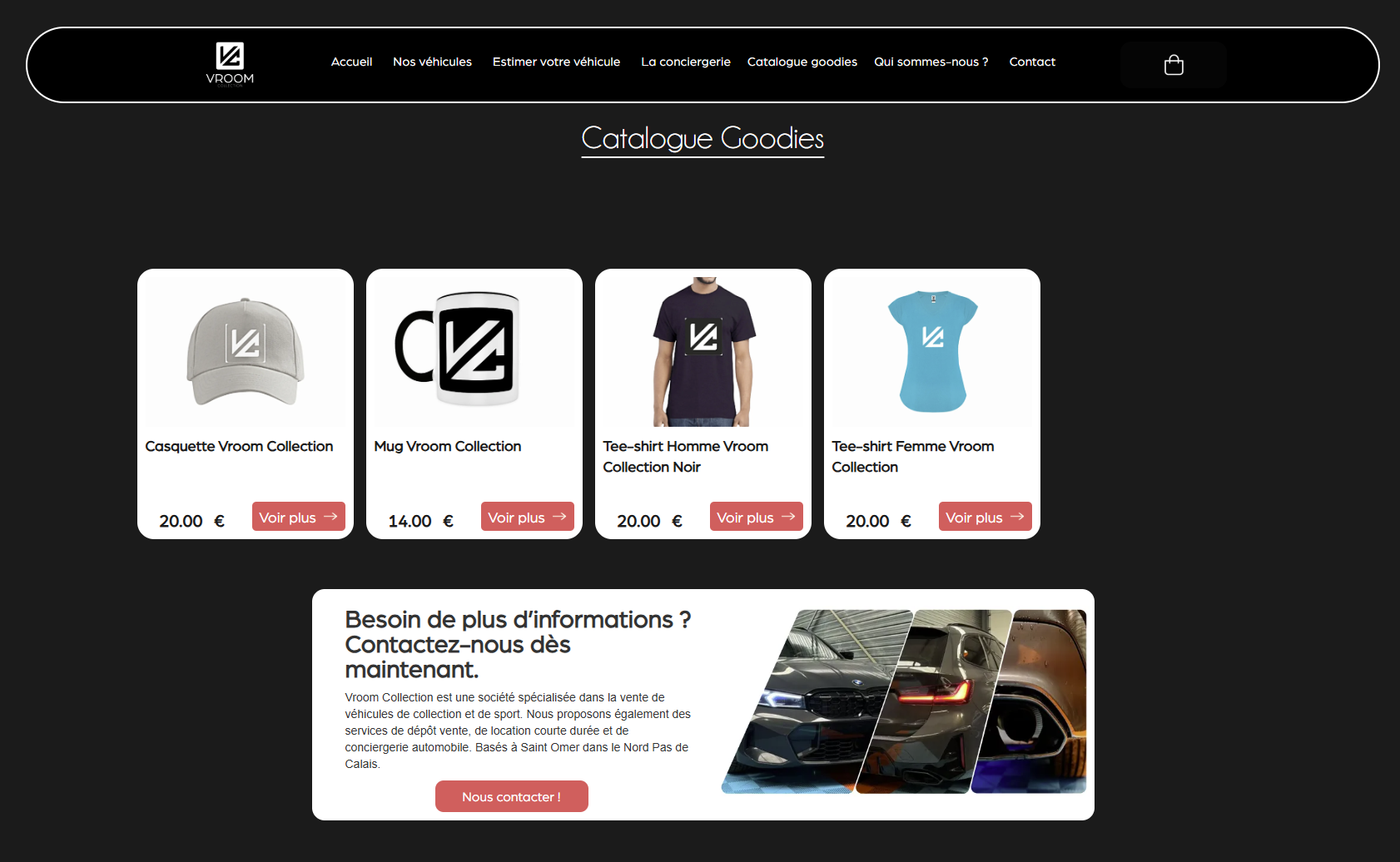Select Catalogue goodies in the navbar

tap(802, 62)
